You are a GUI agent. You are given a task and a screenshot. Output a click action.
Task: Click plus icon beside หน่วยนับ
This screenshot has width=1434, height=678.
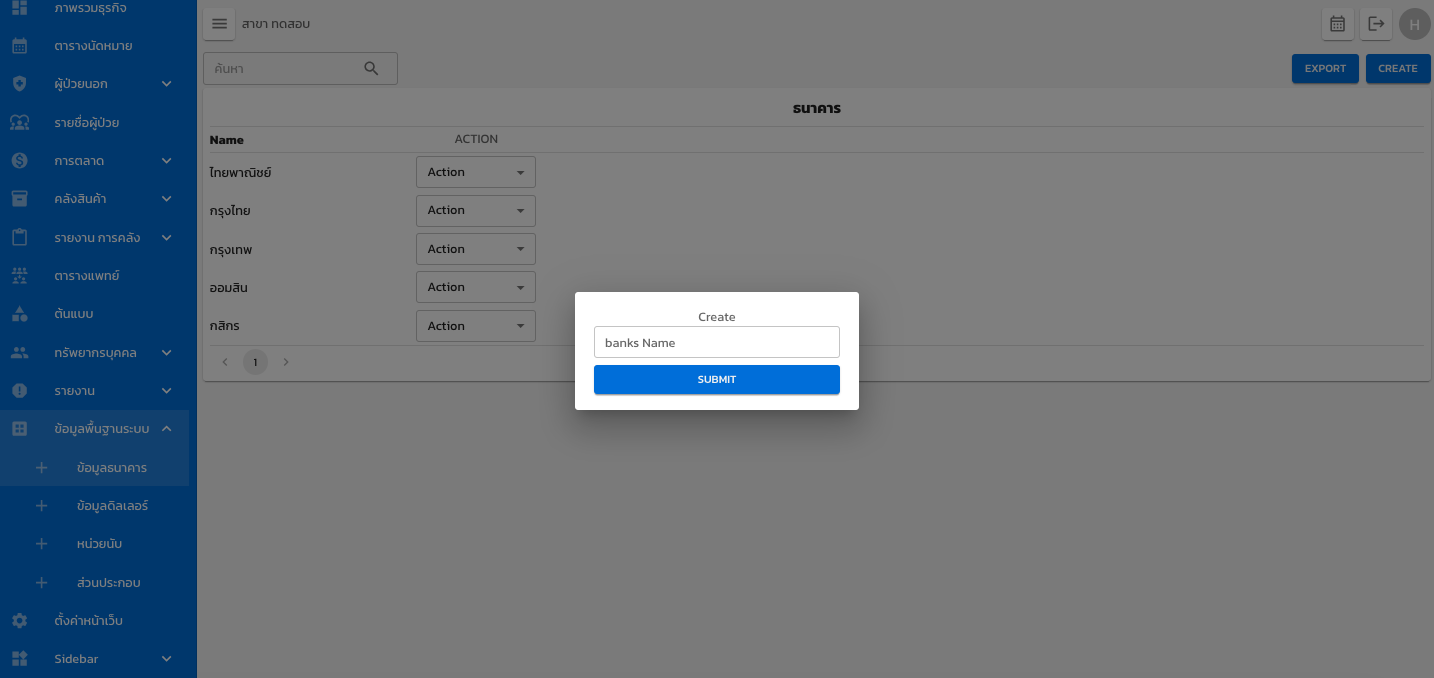point(41,544)
